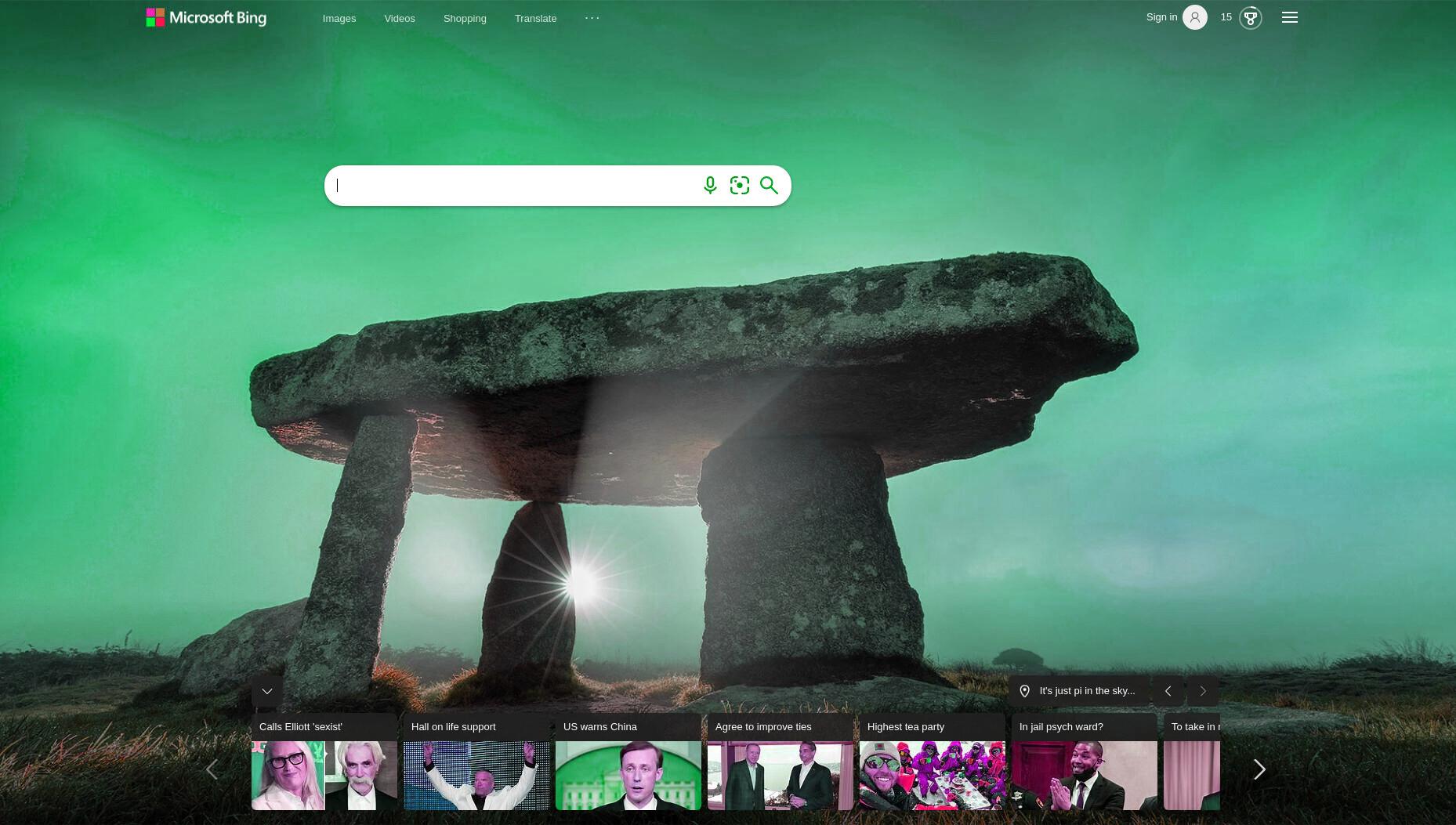Open the partially visible "To take in" story
The image size is (1456, 825).
[x=1192, y=762]
